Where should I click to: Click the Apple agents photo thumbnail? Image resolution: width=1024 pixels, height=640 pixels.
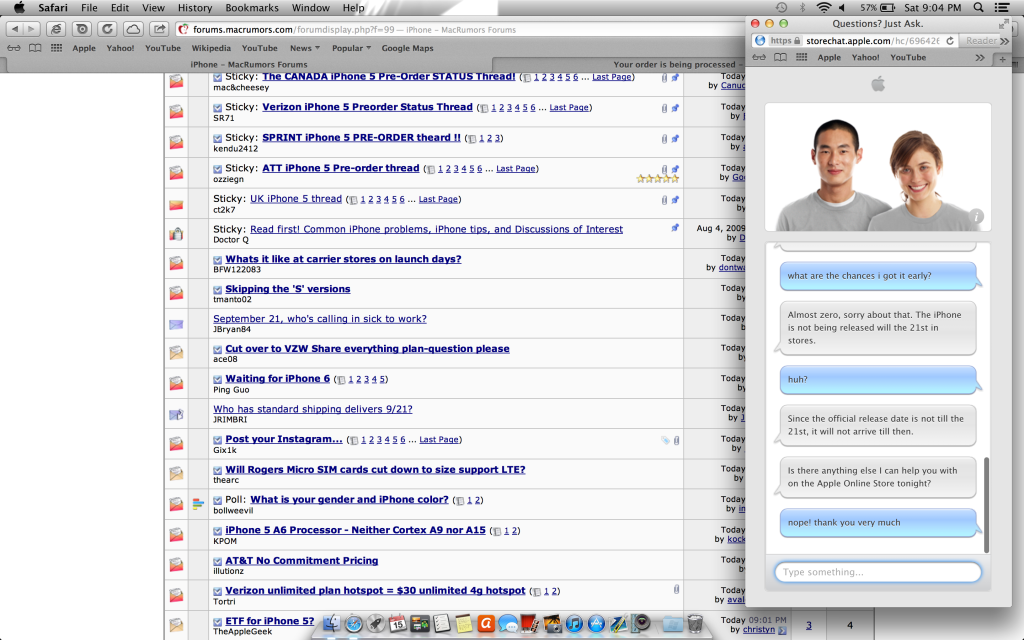878,167
